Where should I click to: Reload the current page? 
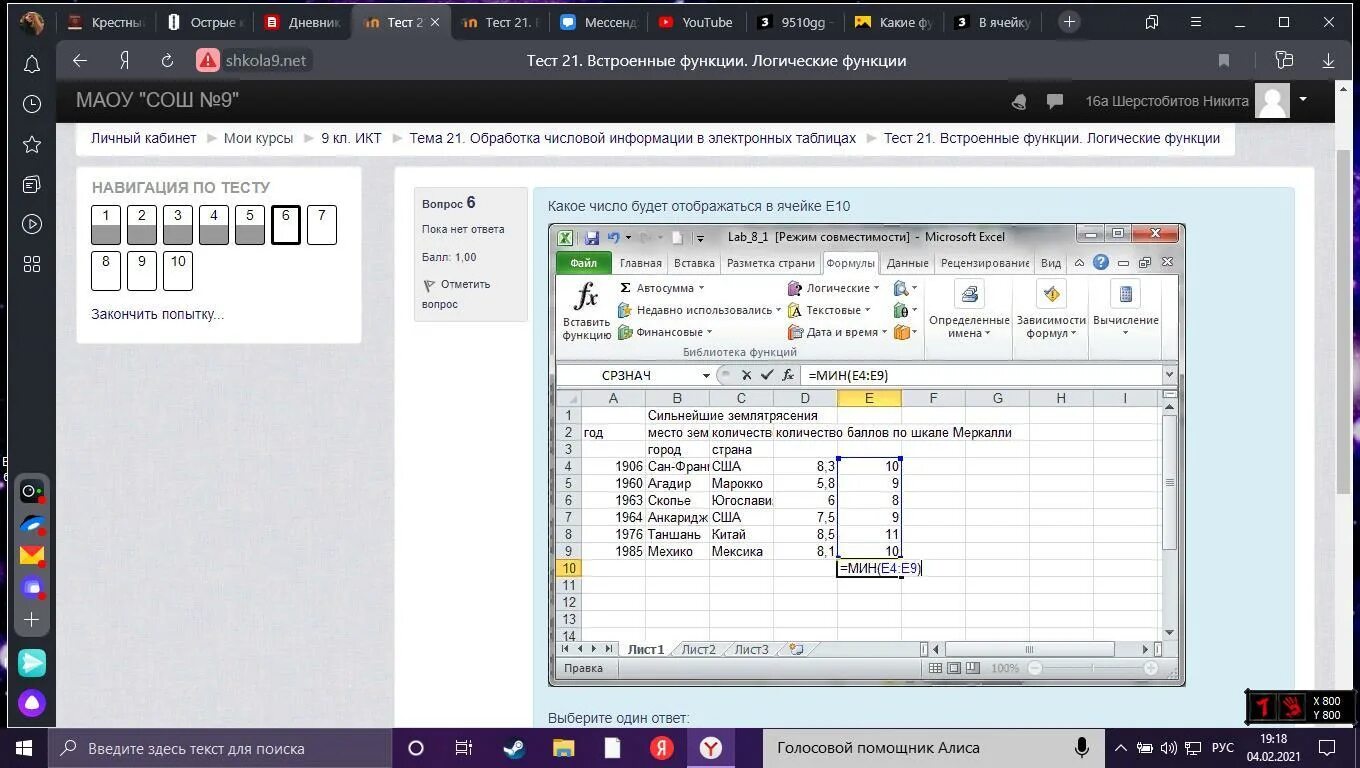[x=167, y=61]
